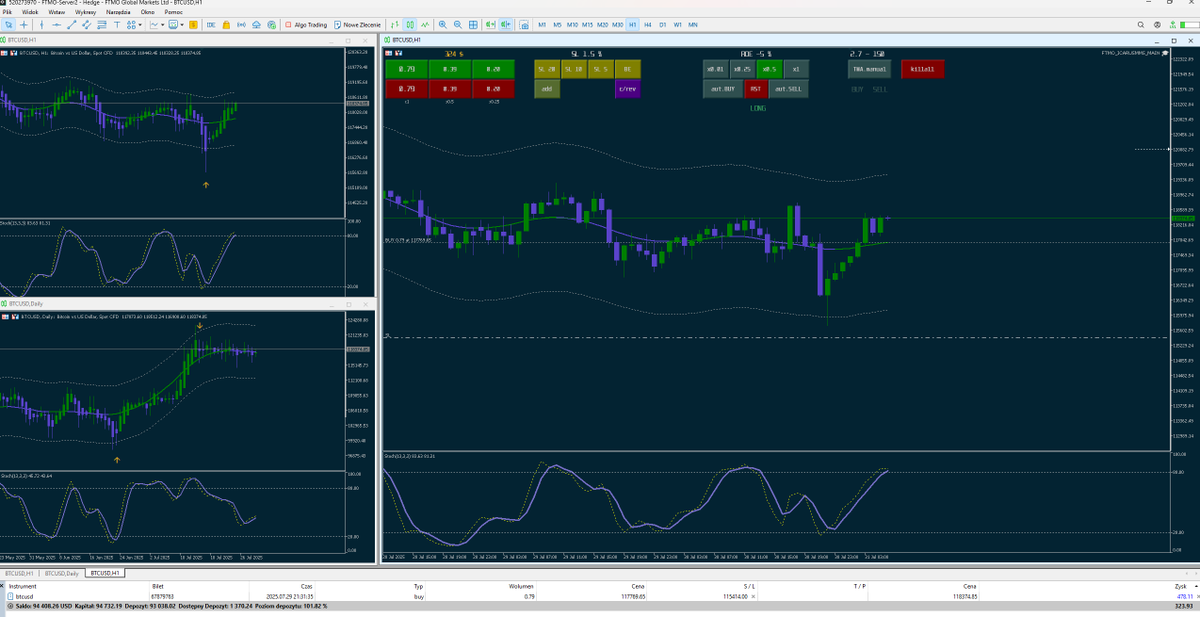Select the x0.01 multiplier toggle

714,69
